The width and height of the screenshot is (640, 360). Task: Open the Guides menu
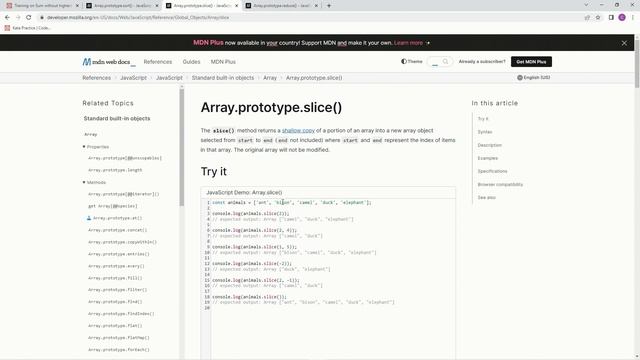coord(191,62)
